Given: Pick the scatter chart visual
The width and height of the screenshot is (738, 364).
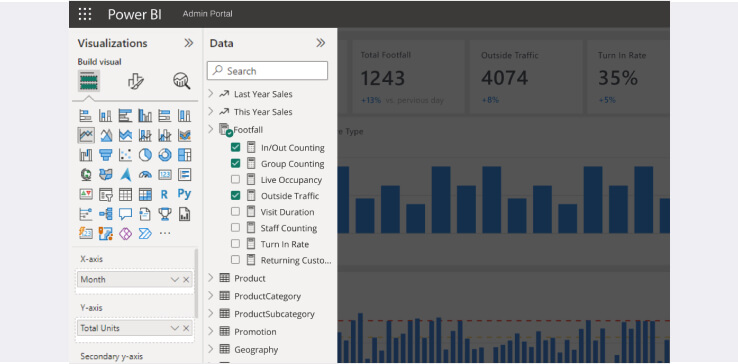Looking at the screenshot, I should click(125, 155).
